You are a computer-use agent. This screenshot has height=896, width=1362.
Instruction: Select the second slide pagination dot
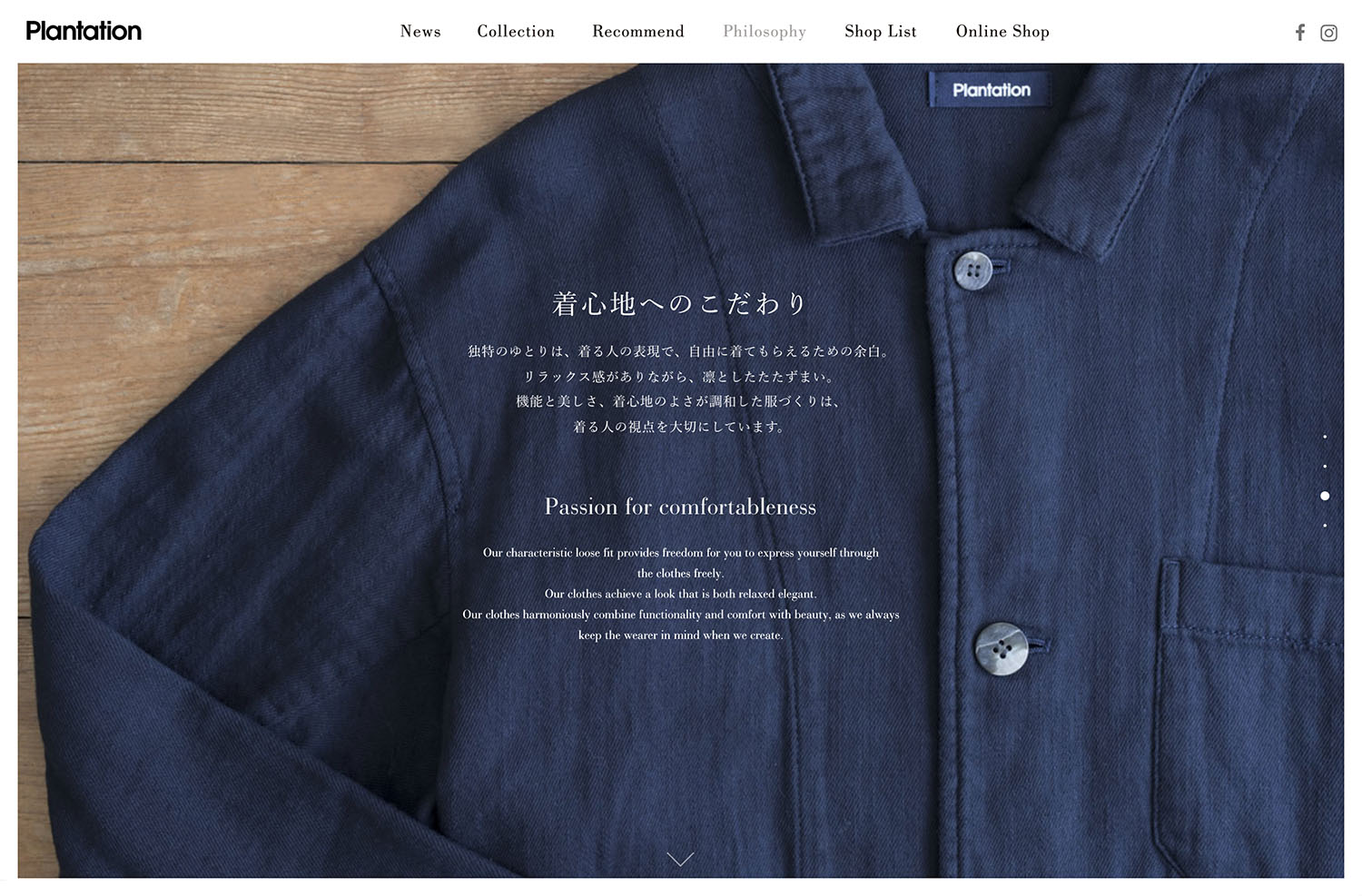point(1325,467)
